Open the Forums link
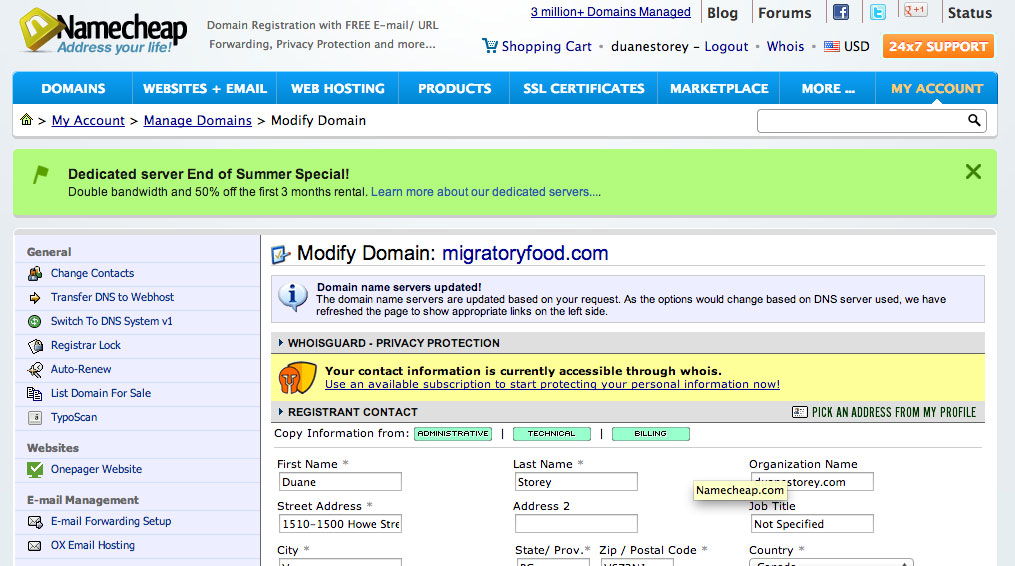Image resolution: width=1015 pixels, height=566 pixels. (785, 13)
